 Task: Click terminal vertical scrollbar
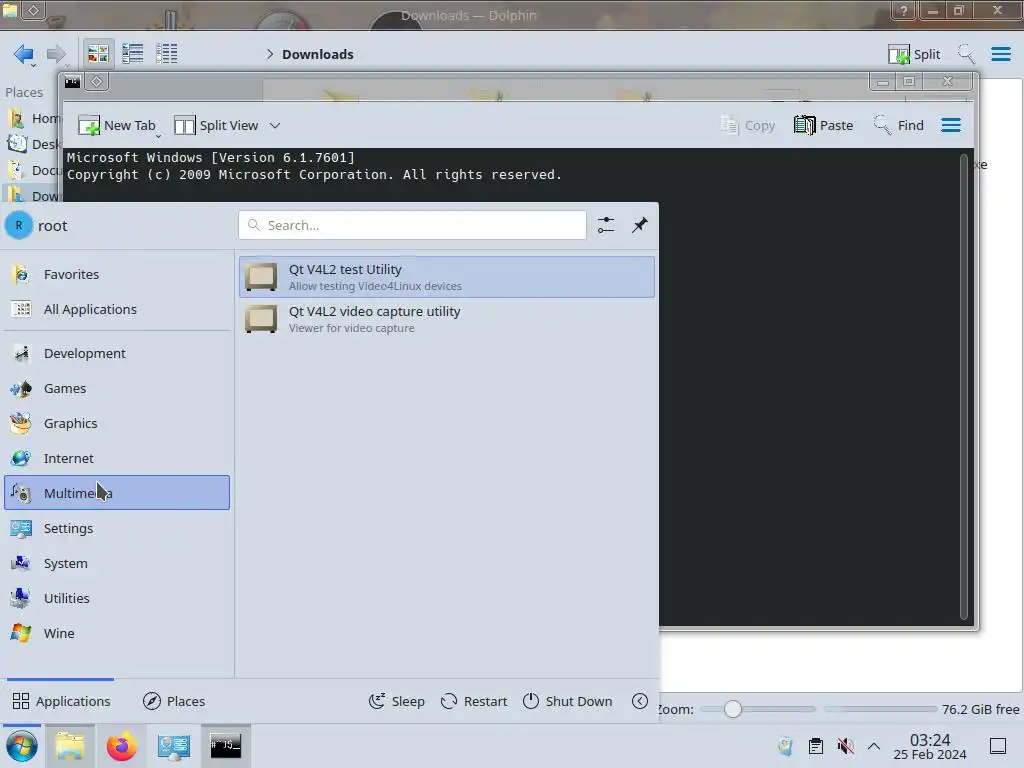tap(963, 387)
